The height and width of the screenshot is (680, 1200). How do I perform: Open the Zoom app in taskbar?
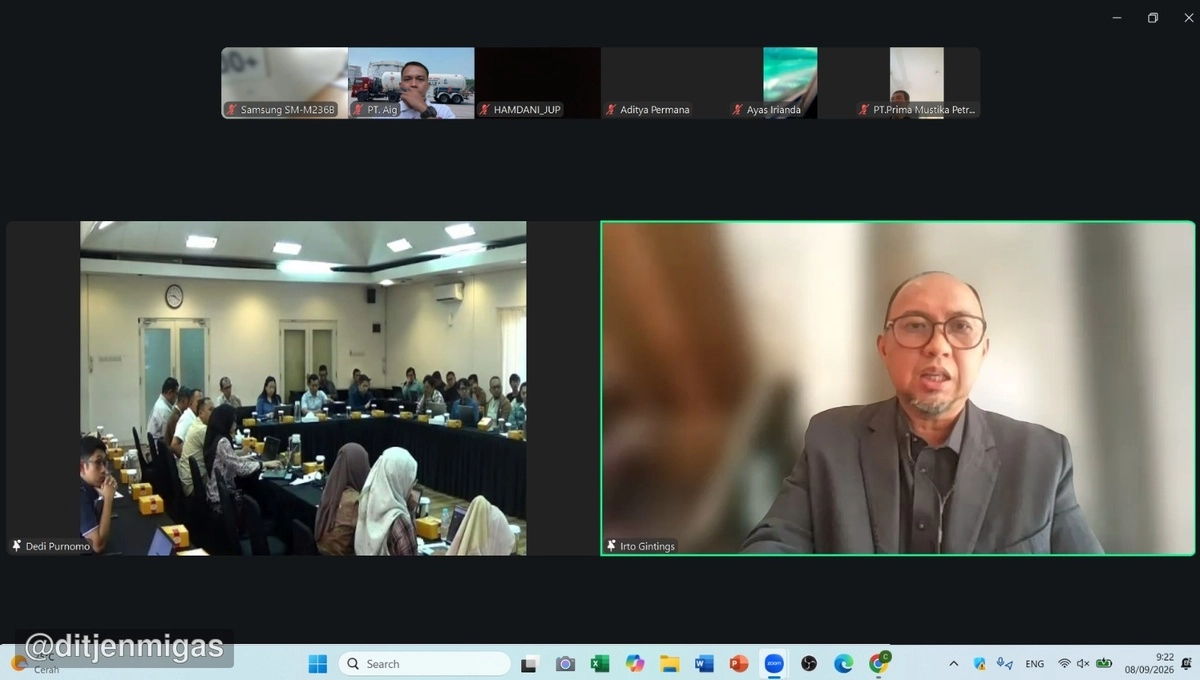point(774,664)
